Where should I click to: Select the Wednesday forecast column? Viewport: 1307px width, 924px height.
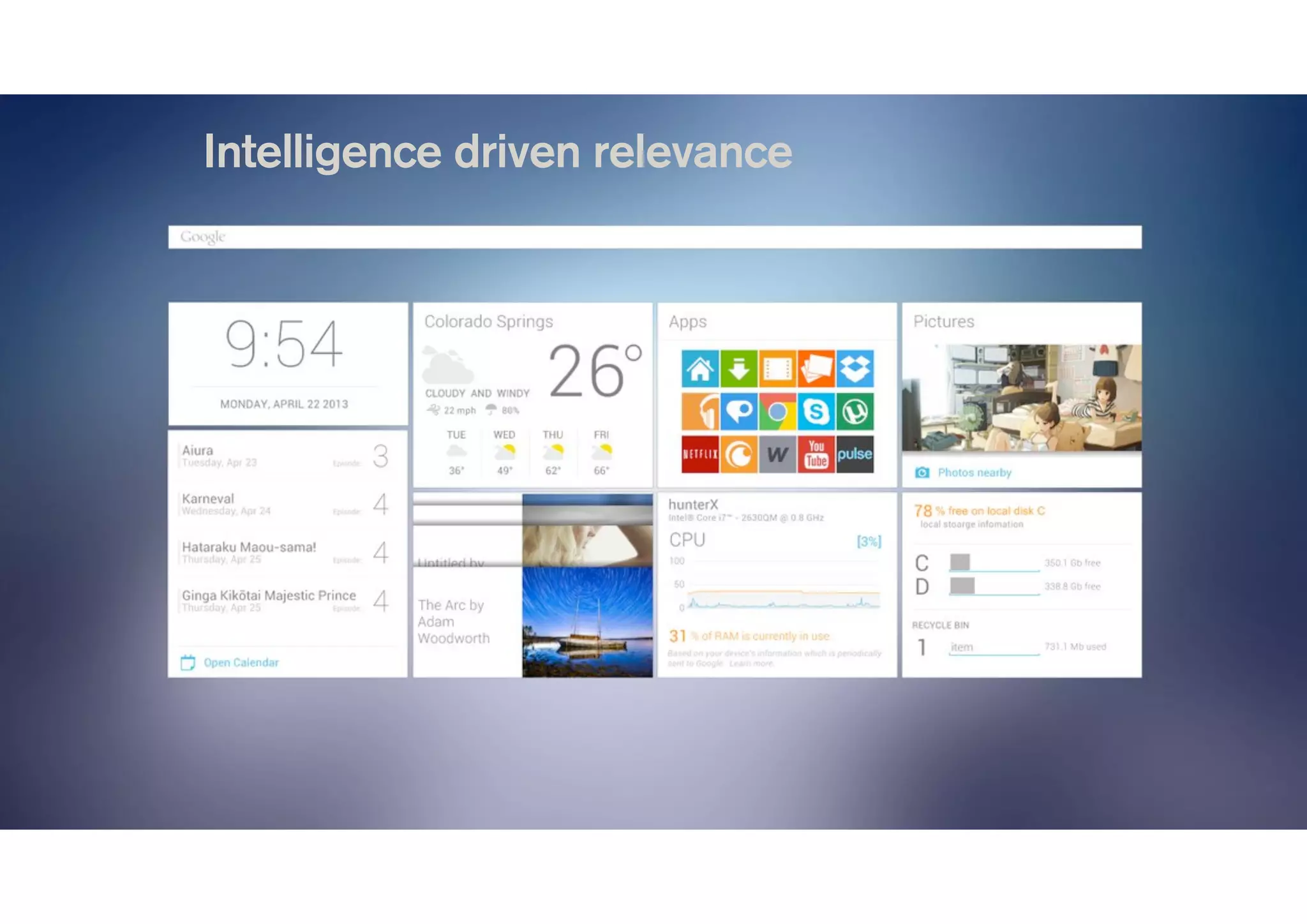tap(504, 452)
